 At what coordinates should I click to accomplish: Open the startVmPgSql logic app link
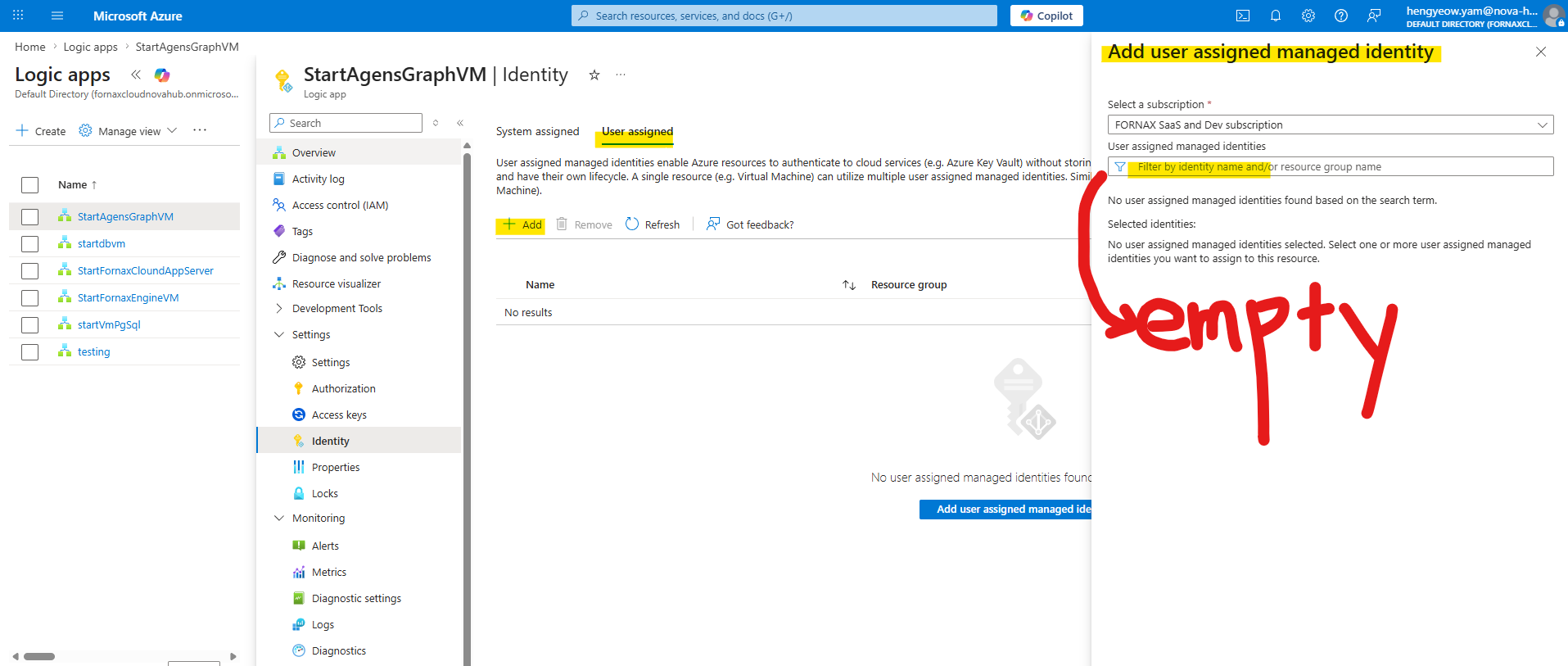click(x=109, y=325)
